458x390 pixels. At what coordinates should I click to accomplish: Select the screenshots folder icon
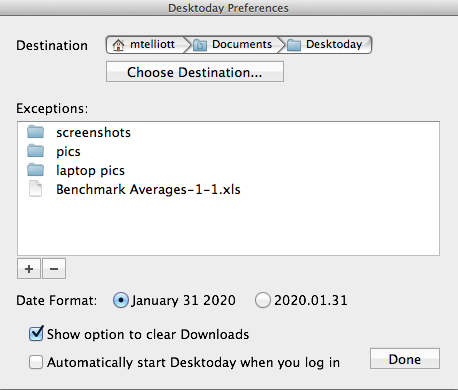click(35, 132)
